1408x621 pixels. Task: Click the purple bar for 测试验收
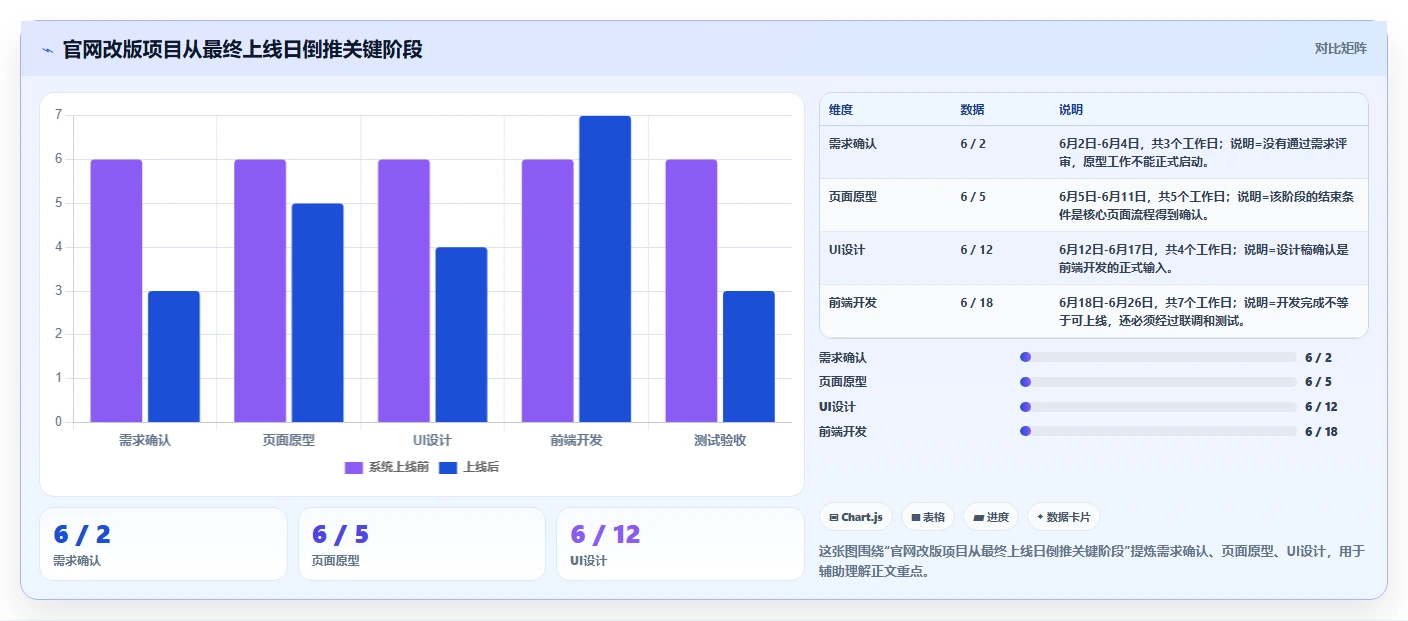point(691,291)
